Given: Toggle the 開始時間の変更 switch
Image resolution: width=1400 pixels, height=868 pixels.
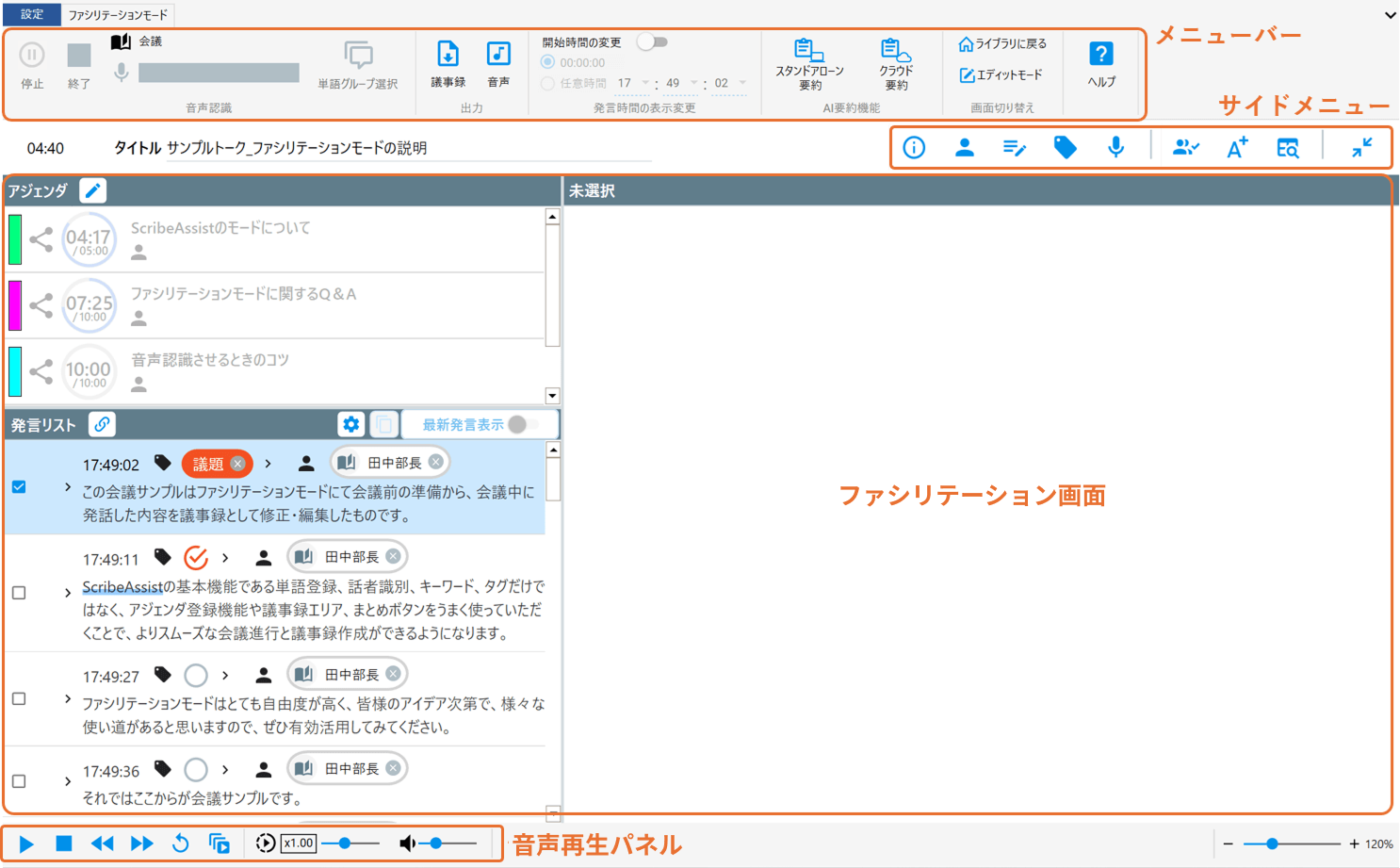Looking at the screenshot, I should click(652, 41).
